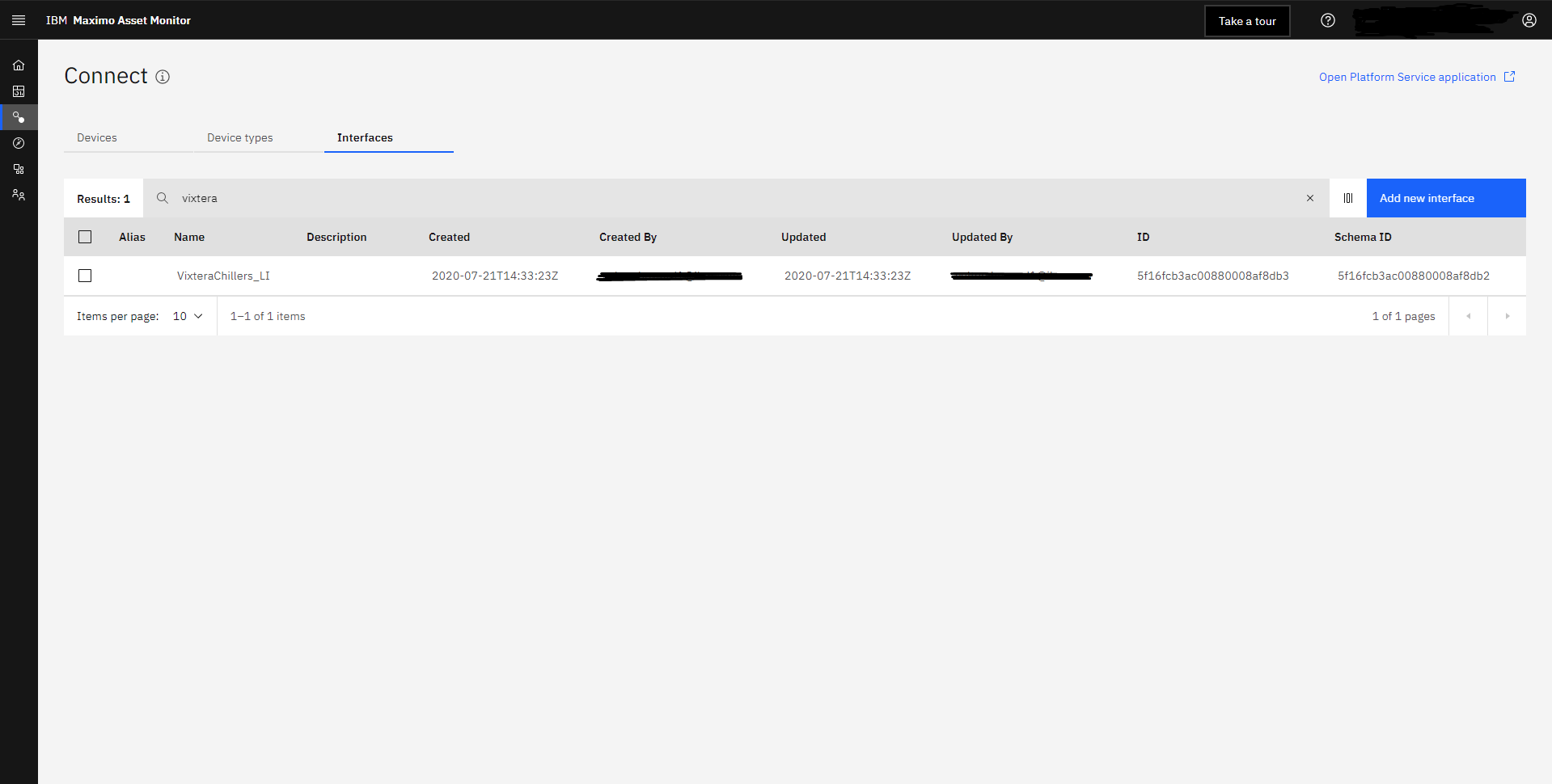Click the help question mark icon
Viewport: 1552px width, 784px height.
tap(1328, 20)
